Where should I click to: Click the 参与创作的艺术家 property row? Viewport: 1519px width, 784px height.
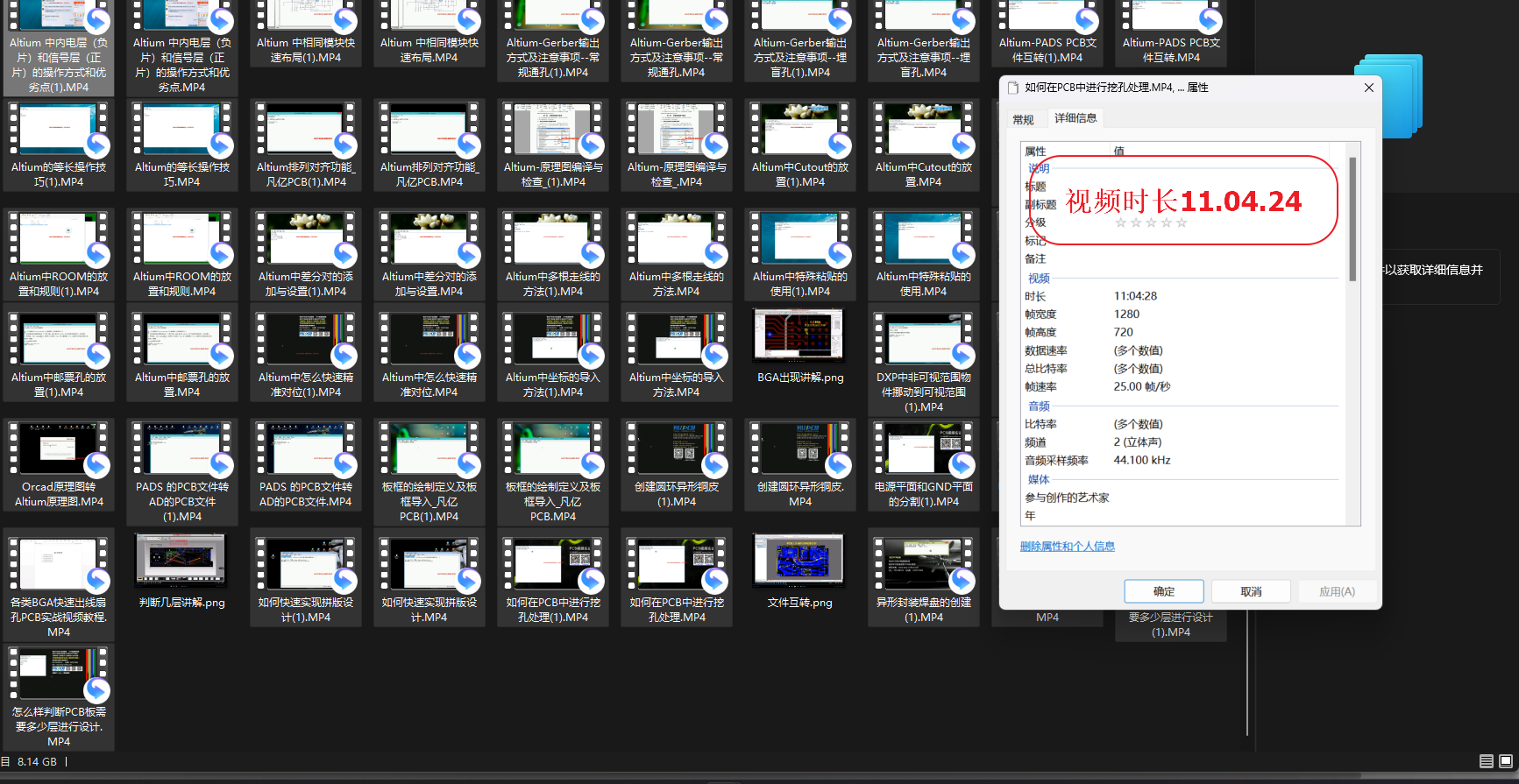click(1183, 498)
